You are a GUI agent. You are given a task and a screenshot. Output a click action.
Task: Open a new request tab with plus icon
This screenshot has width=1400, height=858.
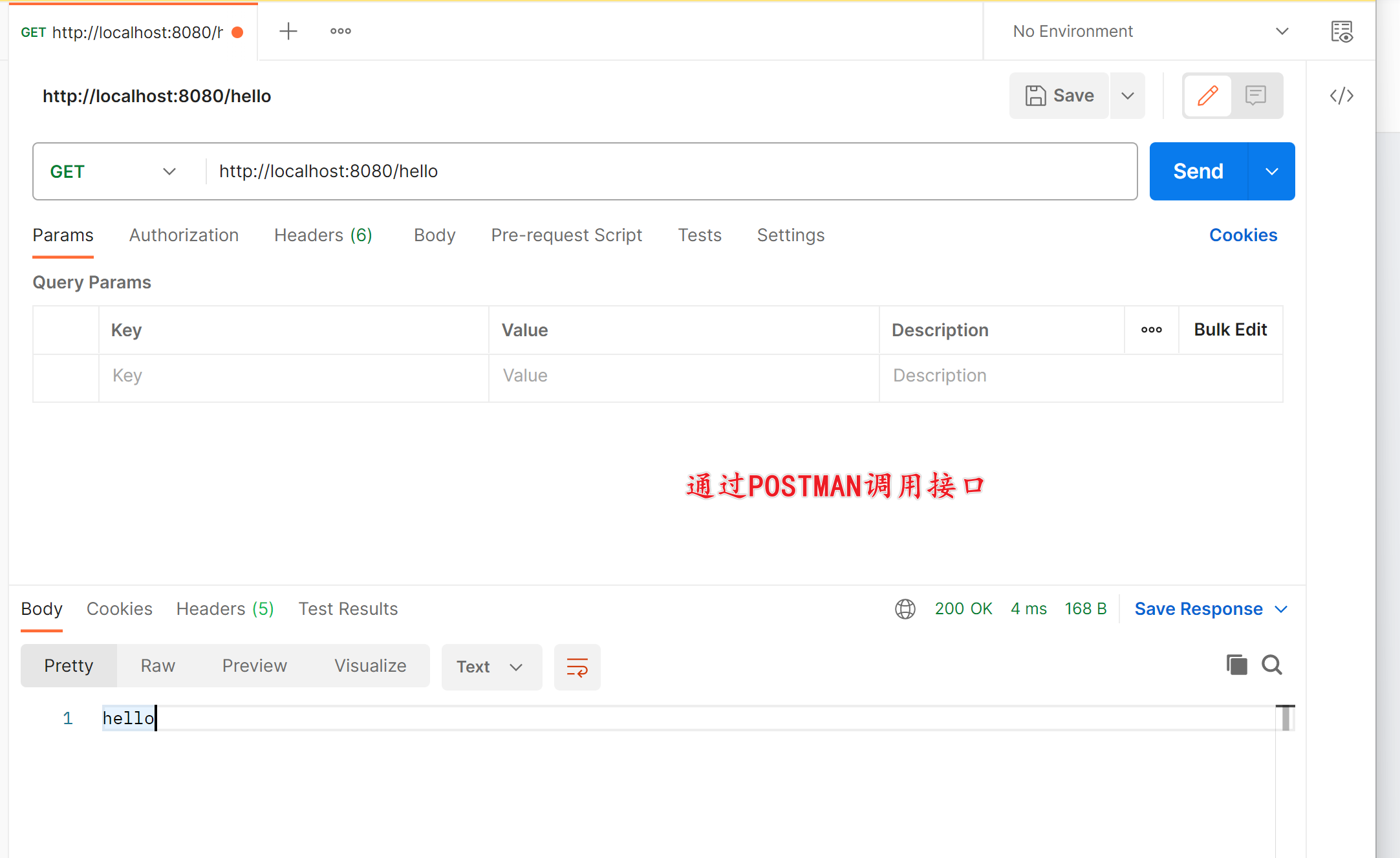(x=288, y=31)
